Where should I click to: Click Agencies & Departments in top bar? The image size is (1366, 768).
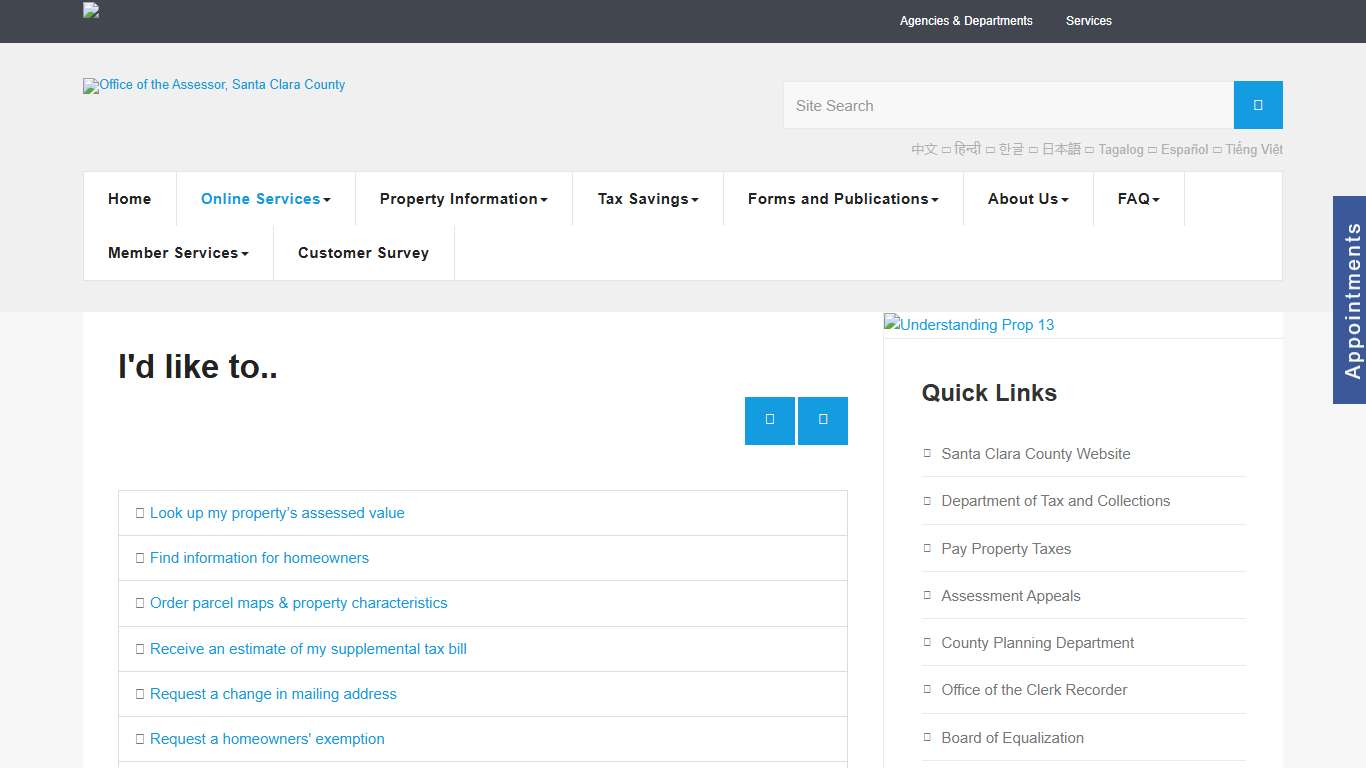(x=965, y=21)
